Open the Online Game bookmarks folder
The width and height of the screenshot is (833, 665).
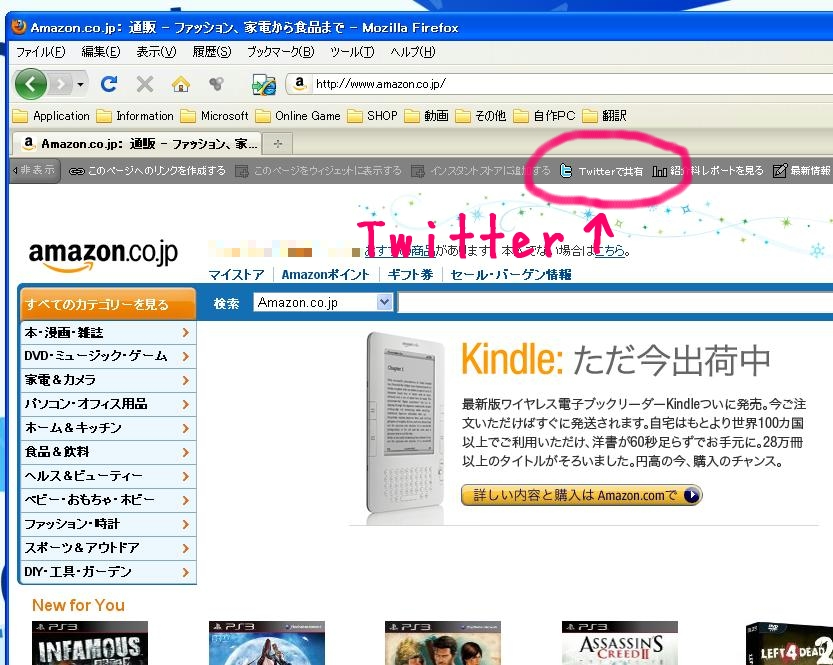click(298, 116)
